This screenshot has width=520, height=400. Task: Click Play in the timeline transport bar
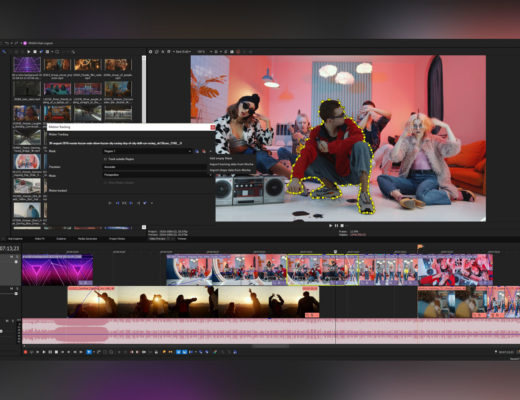(44, 352)
